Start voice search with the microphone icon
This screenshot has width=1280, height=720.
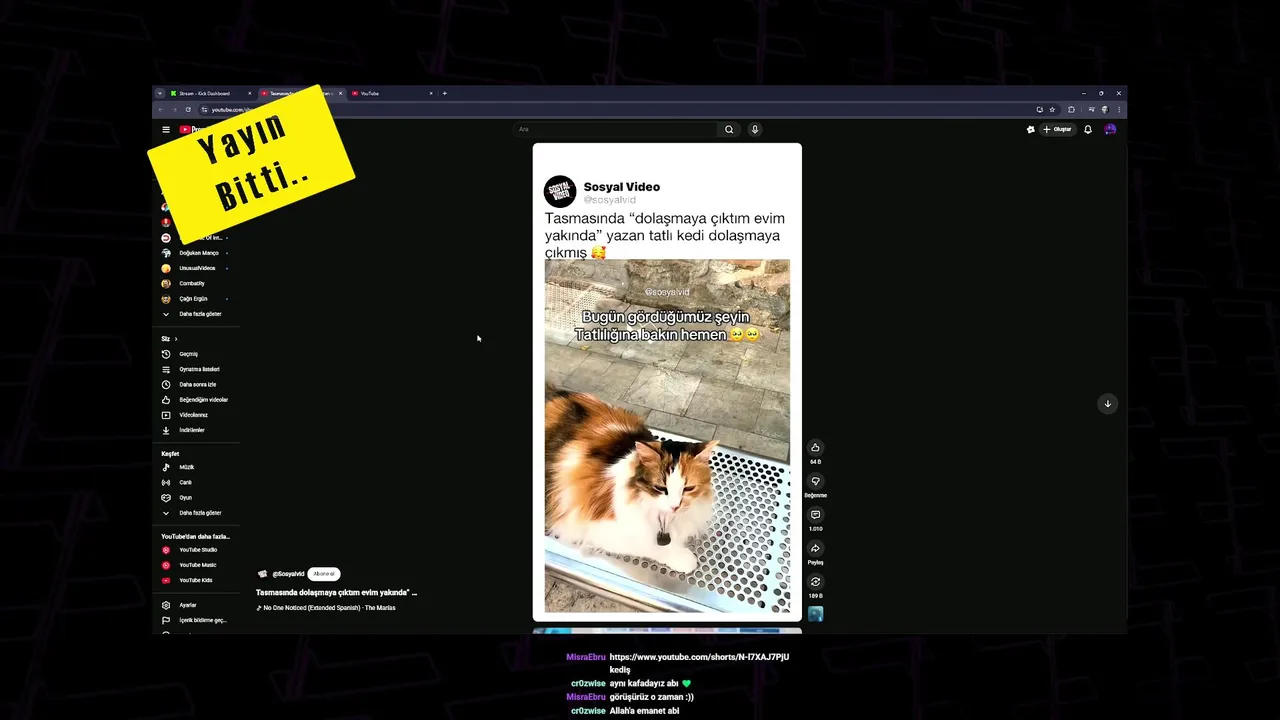point(755,129)
